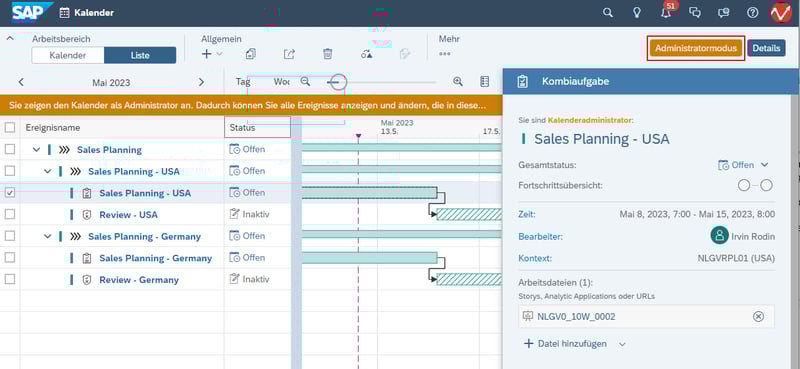The image size is (800, 369).
Task: Open the add new event plus dropdown
Action: click(211, 54)
